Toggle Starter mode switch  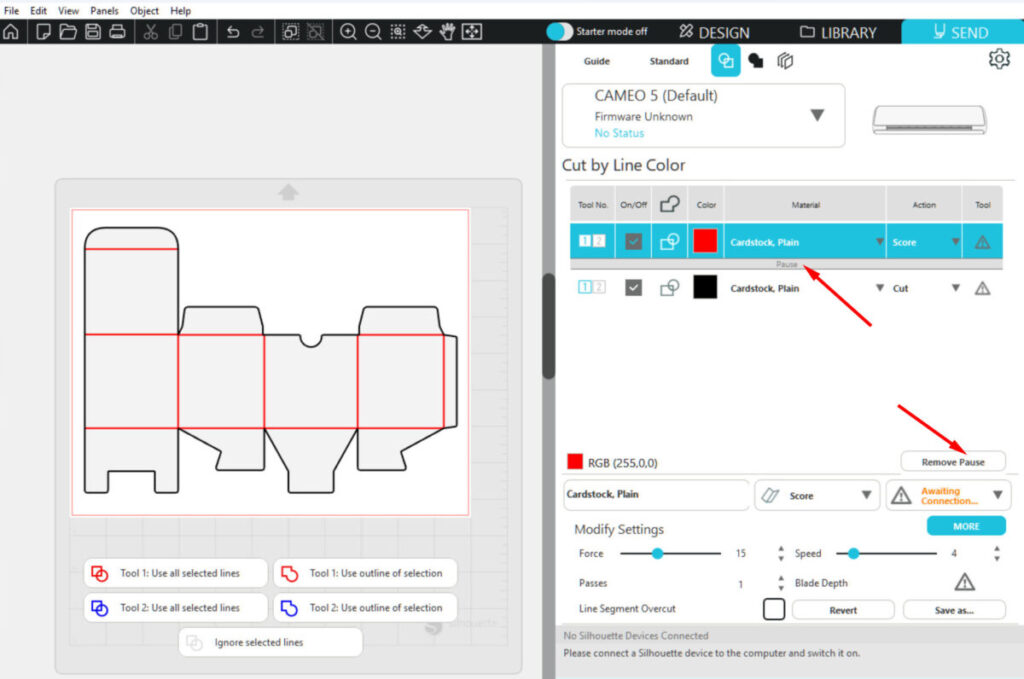[x=560, y=32]
